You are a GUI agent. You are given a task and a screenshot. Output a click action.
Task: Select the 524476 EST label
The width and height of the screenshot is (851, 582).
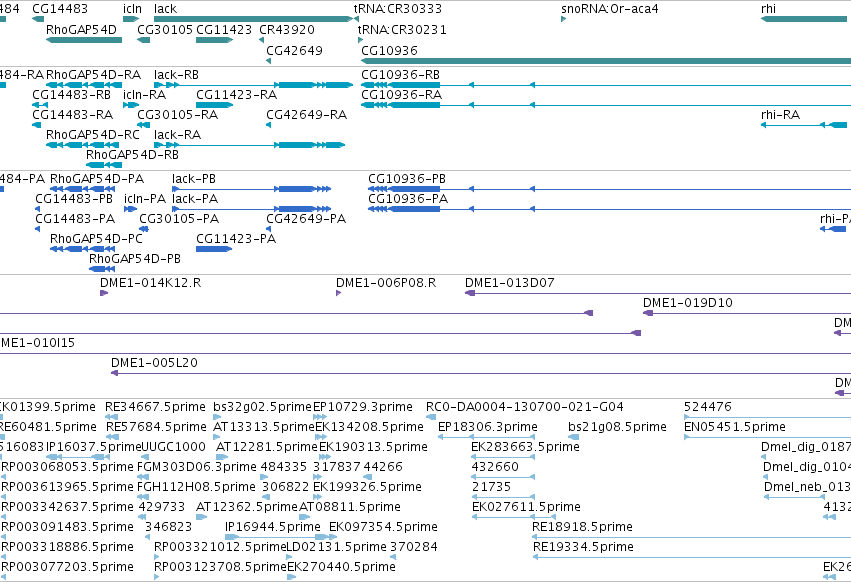point(708,407)
